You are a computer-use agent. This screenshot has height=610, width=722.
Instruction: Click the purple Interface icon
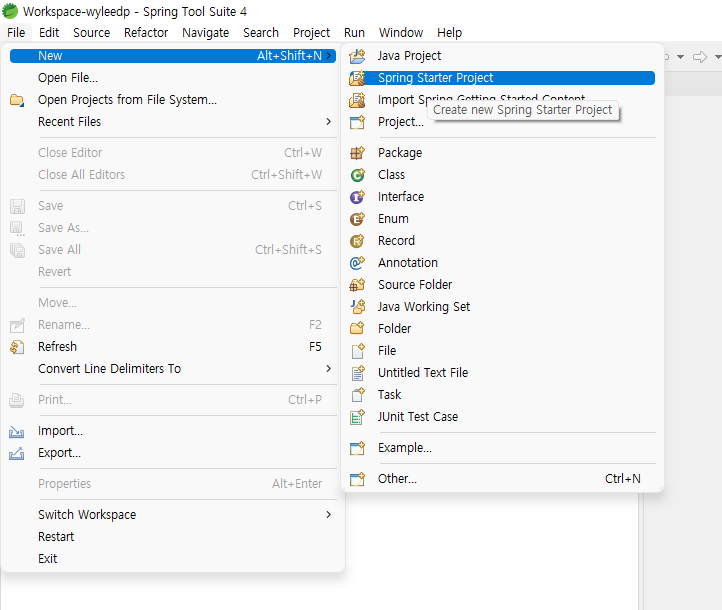pos(357,197)
